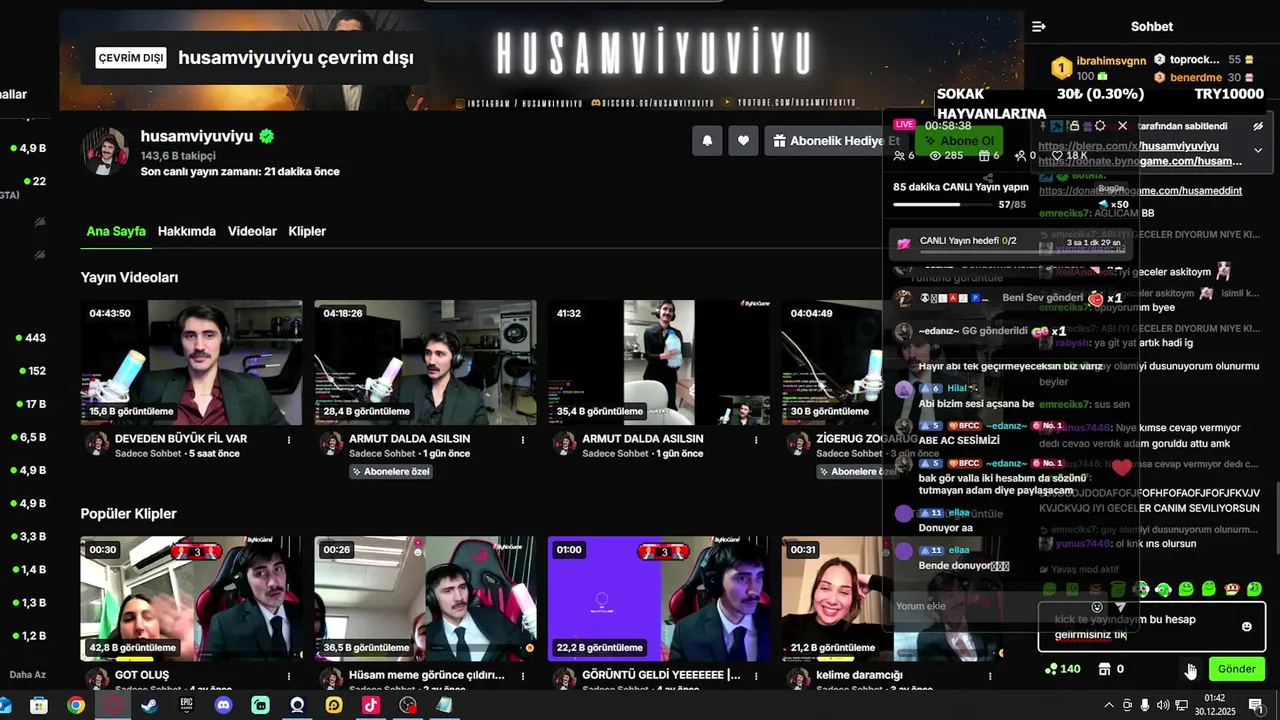1280x720 pixels.
Task: Expand the pinned message chevron
Action: (1258, 150)
